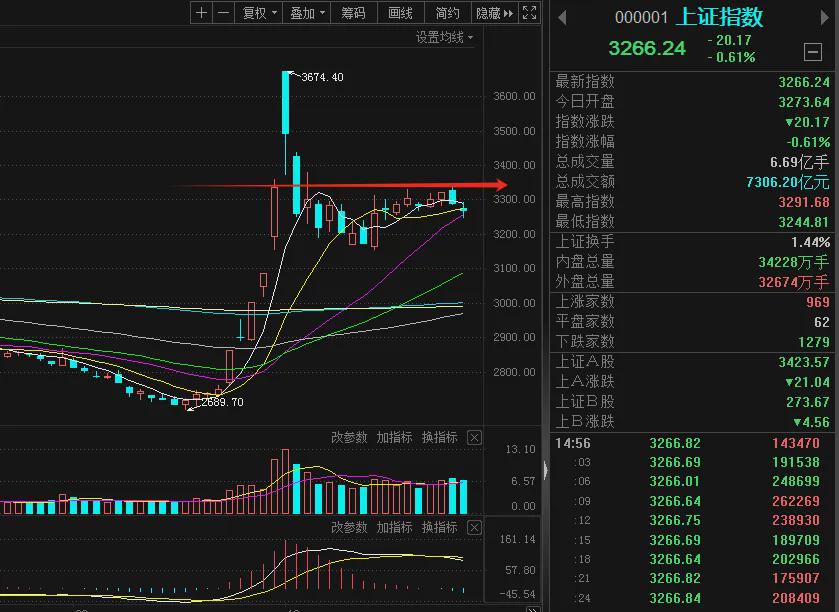Click 最高指数 value 3291.68
The height and width of the screenshot is (612, 839).
(x=804, y=202)
